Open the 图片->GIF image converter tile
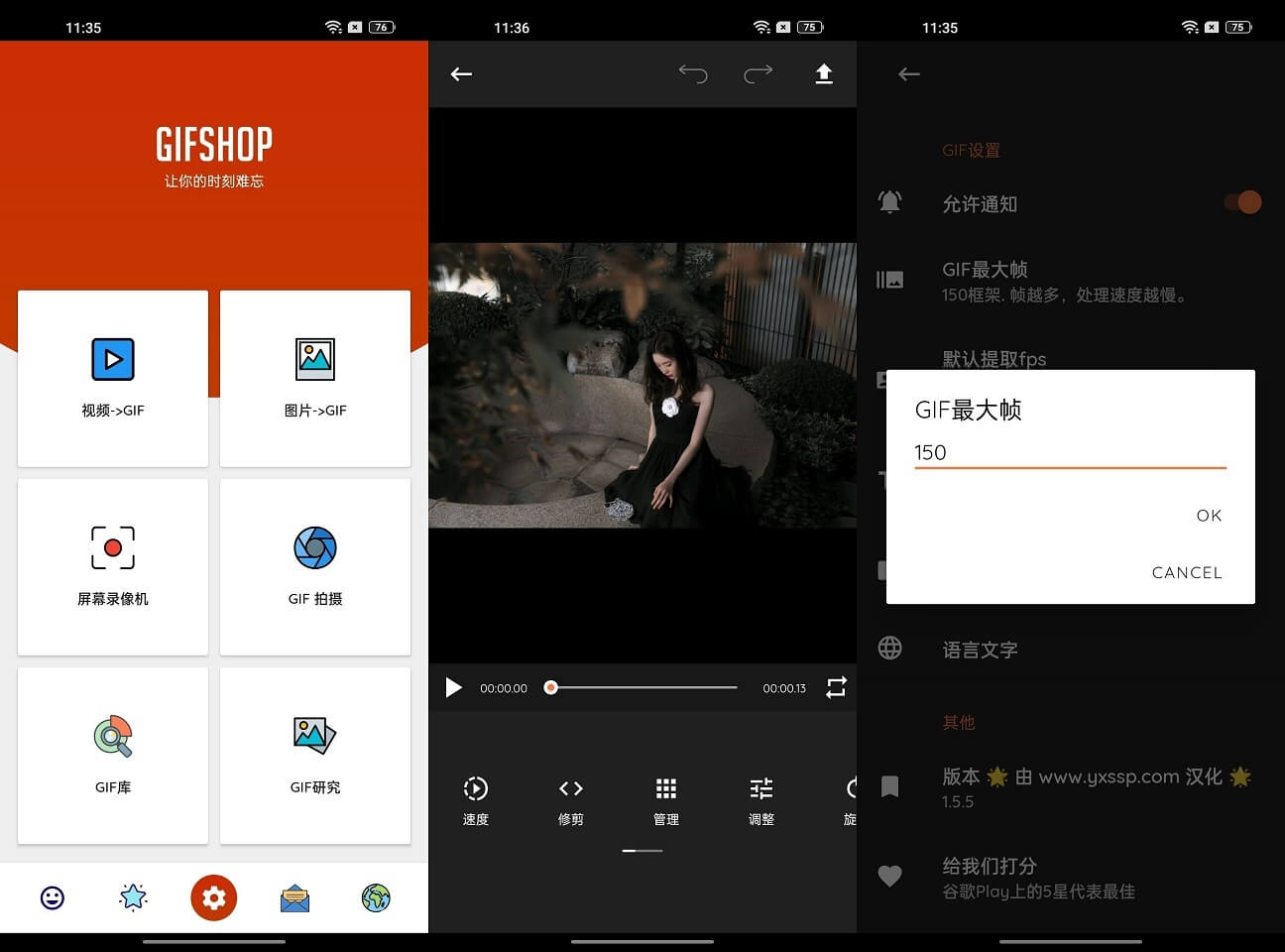The height and width of the screenshot is (952, 1285). pyautogui.click(x=315, y=378)
